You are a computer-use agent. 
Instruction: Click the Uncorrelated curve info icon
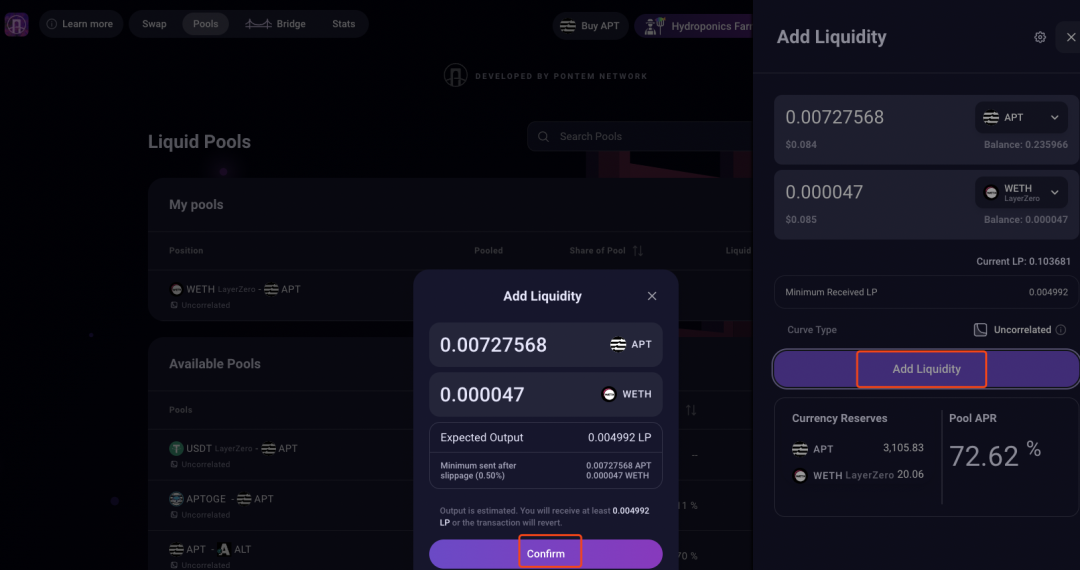[1061, 330]
